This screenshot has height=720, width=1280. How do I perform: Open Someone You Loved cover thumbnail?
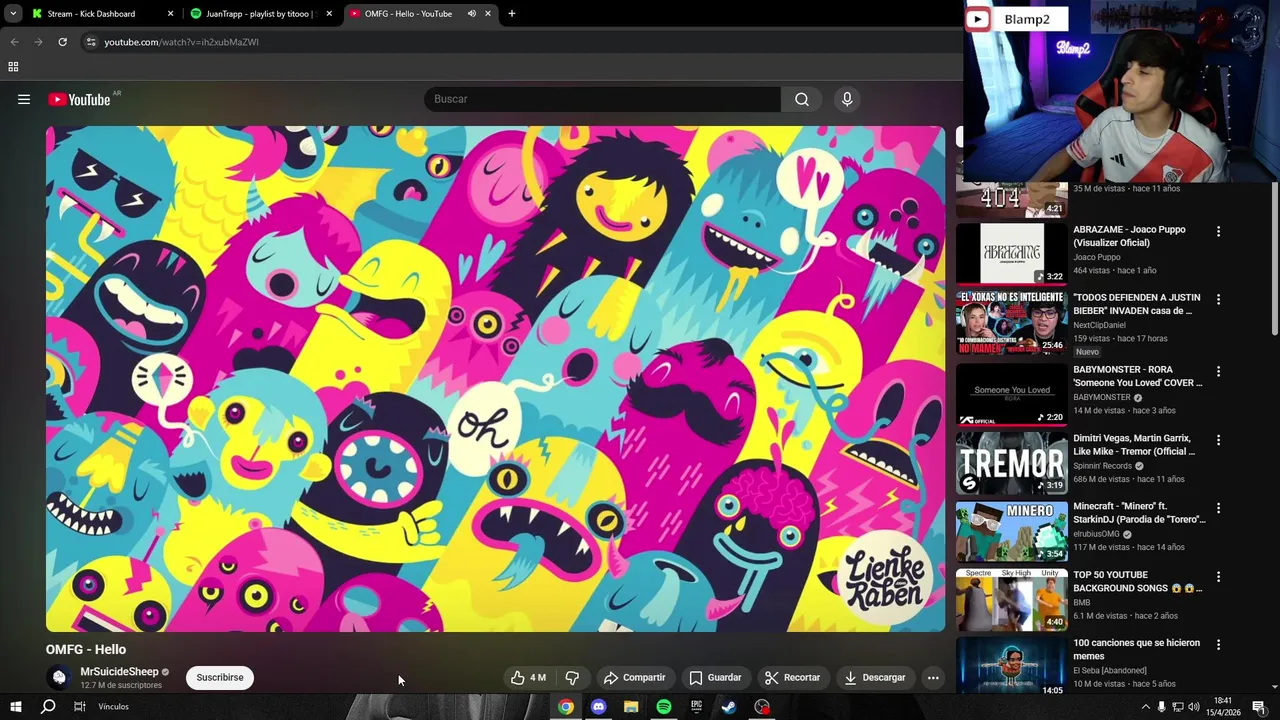(x=1011, y=394)
